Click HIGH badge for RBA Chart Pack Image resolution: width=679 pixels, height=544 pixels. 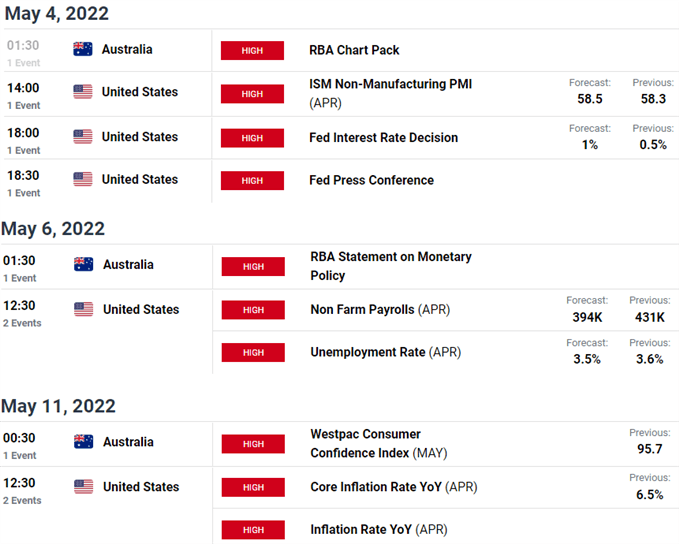[x=252, y=50]
